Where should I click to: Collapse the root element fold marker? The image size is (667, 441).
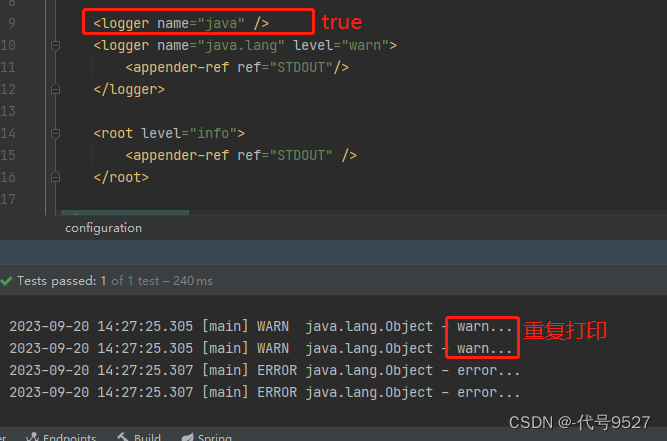click(55, 134)
